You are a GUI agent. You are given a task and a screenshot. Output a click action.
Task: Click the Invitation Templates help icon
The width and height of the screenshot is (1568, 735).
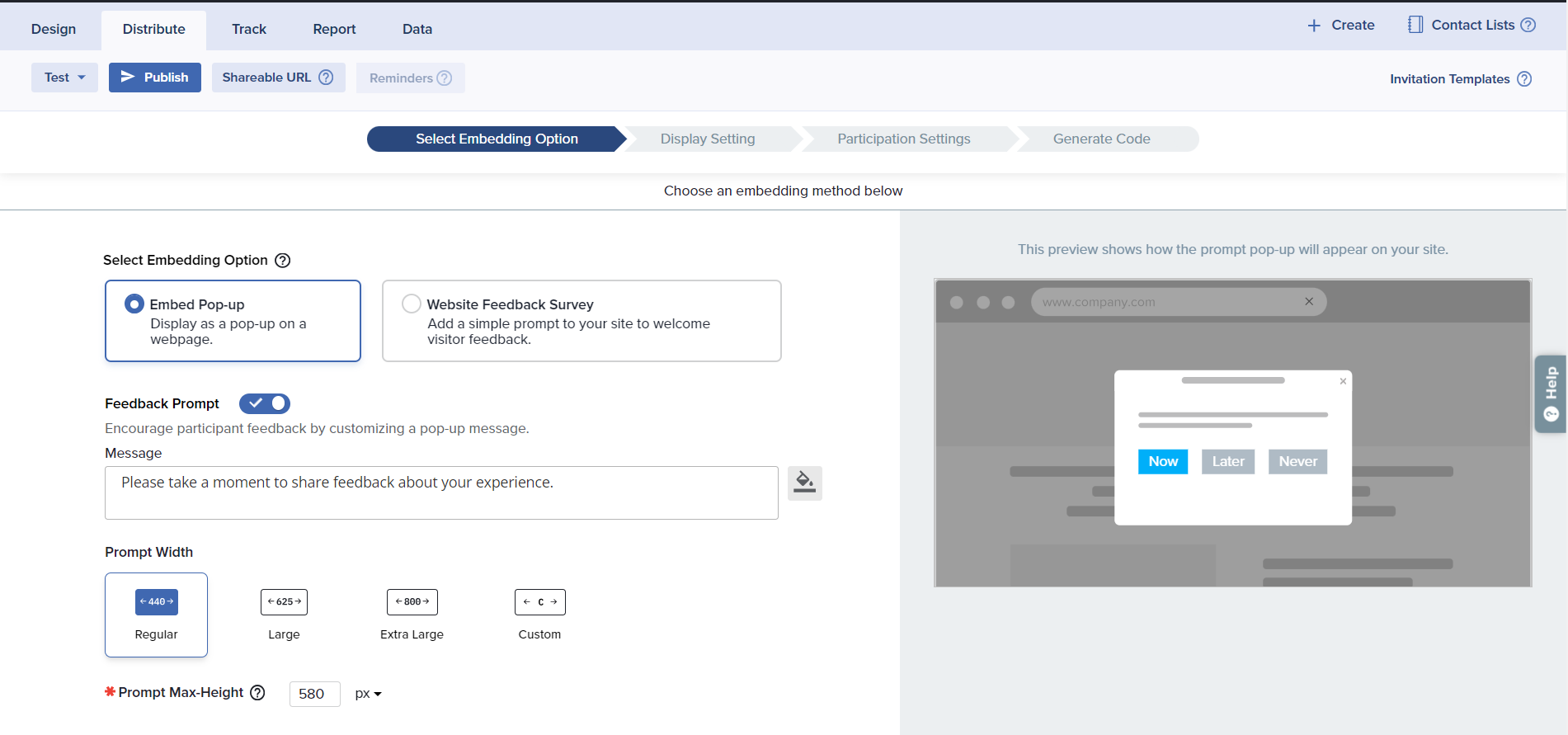tap(1524, 79)
